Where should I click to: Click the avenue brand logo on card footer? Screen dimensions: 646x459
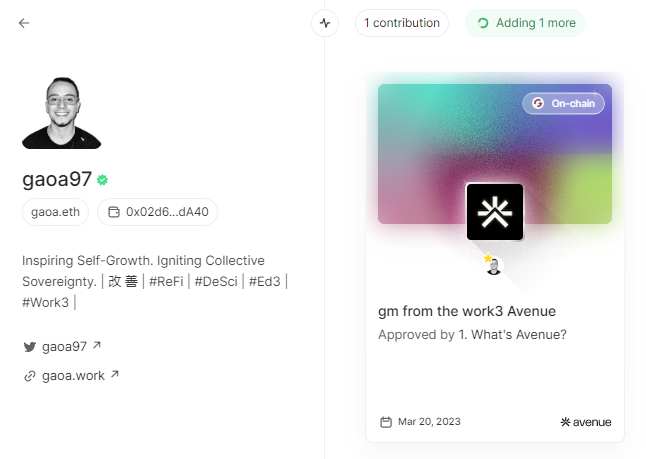(585, 422)
